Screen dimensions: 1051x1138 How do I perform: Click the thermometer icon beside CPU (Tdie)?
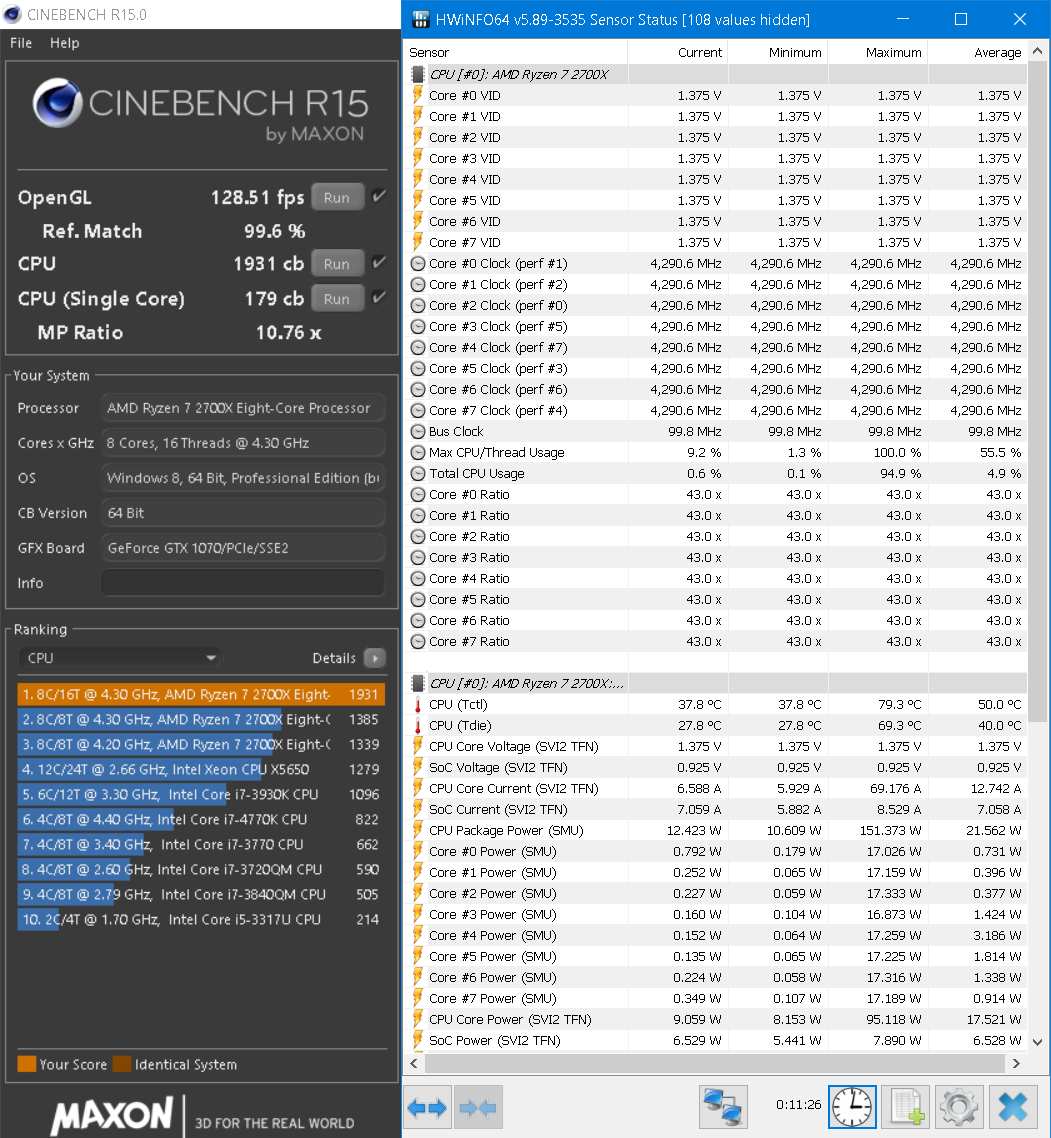(x=417, y=725)
